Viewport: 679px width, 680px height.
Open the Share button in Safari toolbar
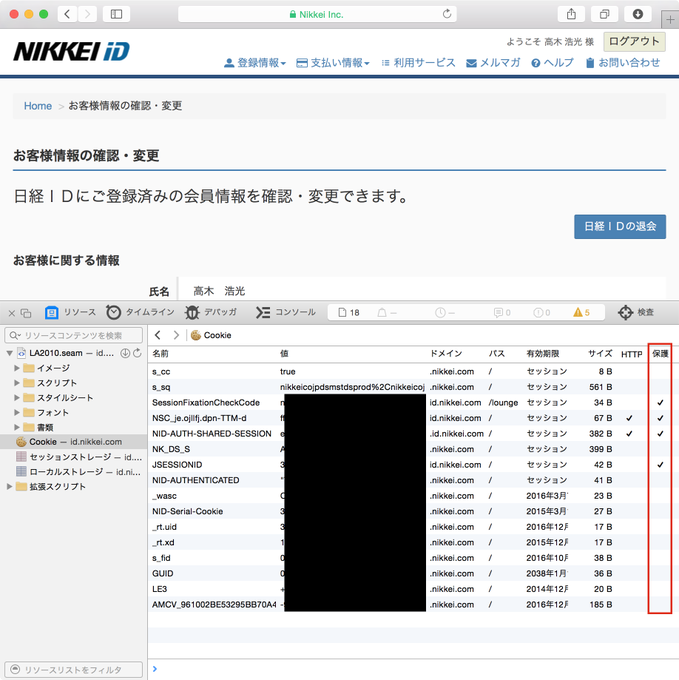coord(571,14)
